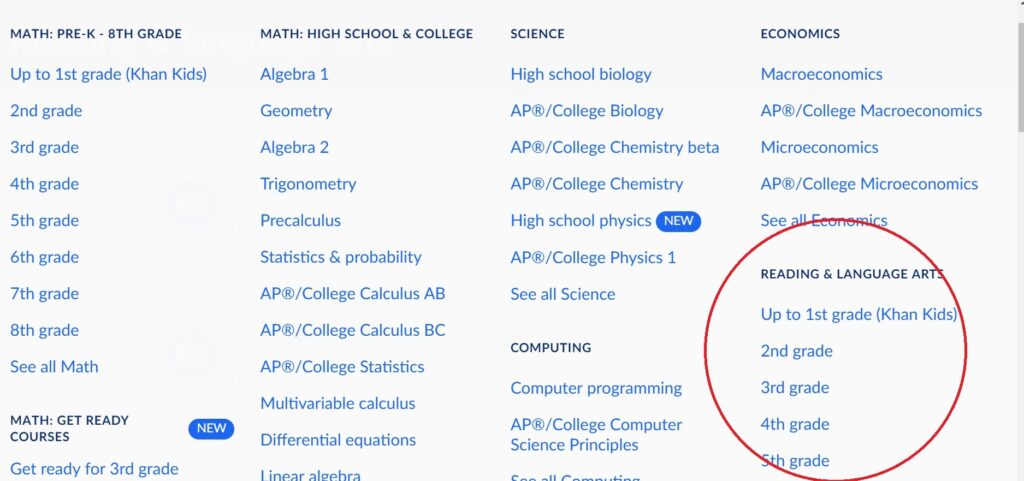1024x481 pixels.
Task: Choose Computer programming under Computing
Action: (596, 388)
